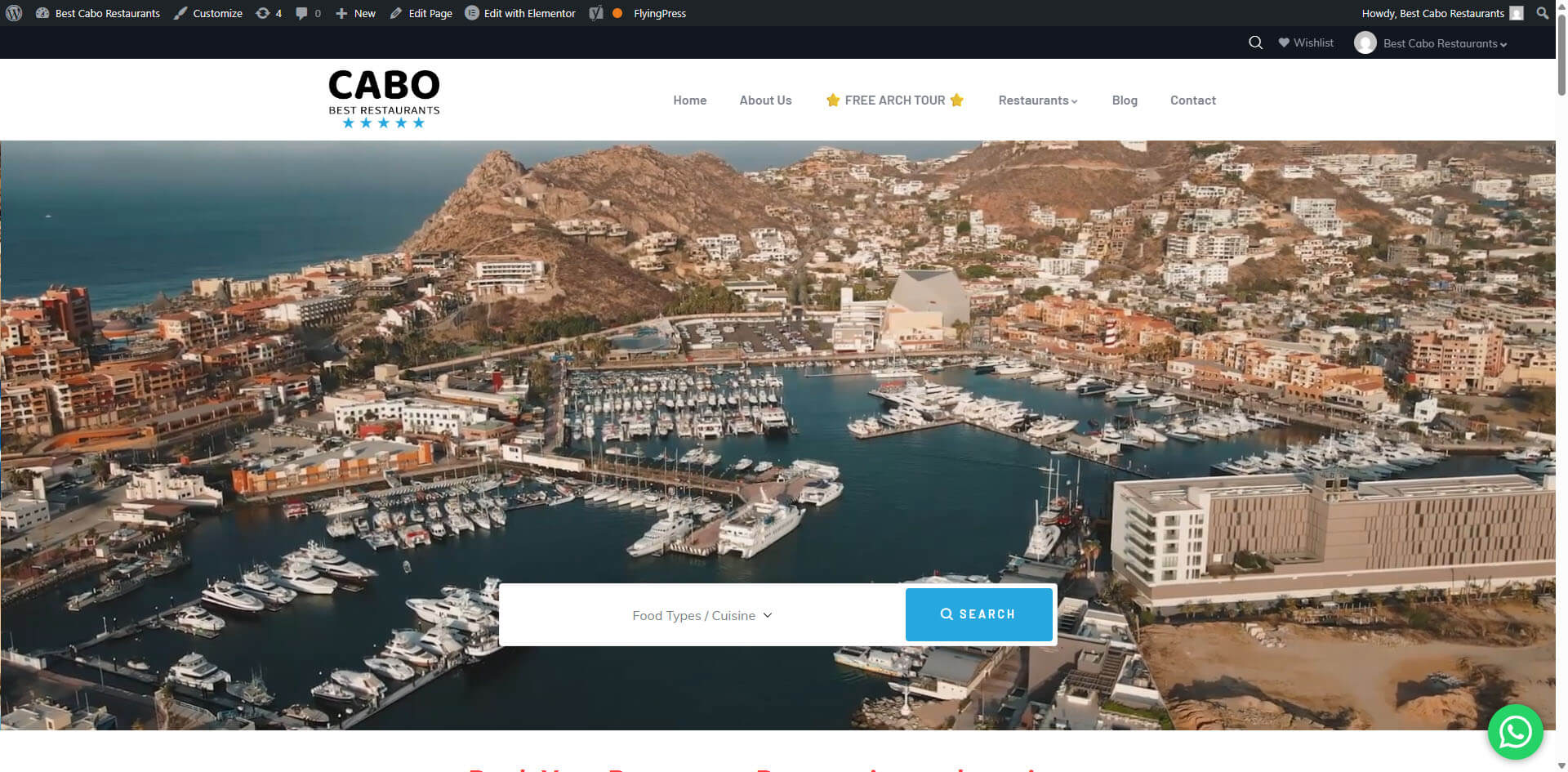
Task: Go to the Home page
Action: pyautogui.click(x=690, y=100)
